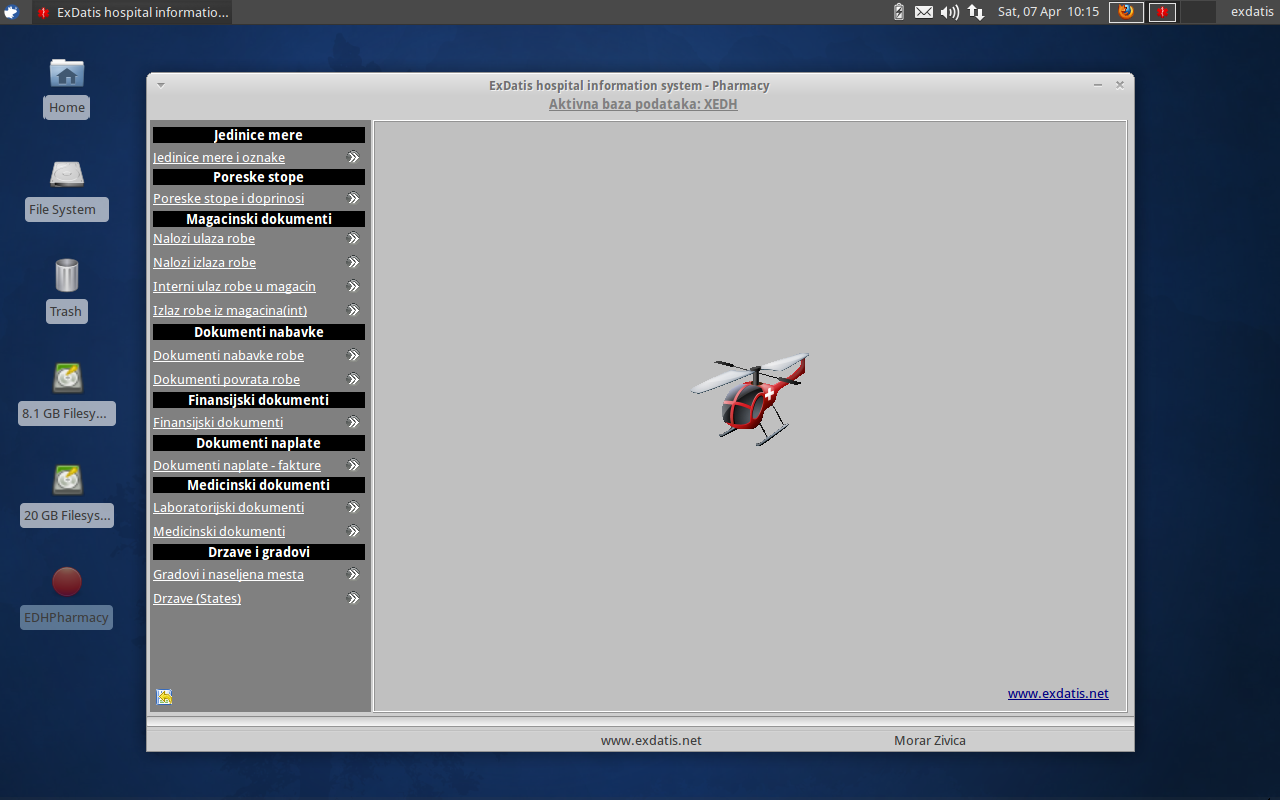This screenshot has width=1280, height=800.
Task: Click the arrow next to Nalozi izlaza robe
Action: 353,262
